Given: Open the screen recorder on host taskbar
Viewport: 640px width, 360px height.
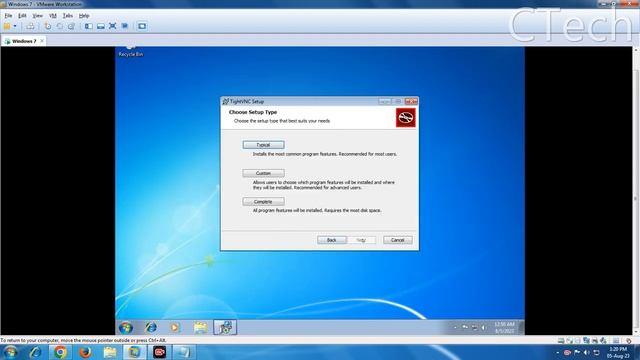Looking at the screenshot, I should pos(160,352).
